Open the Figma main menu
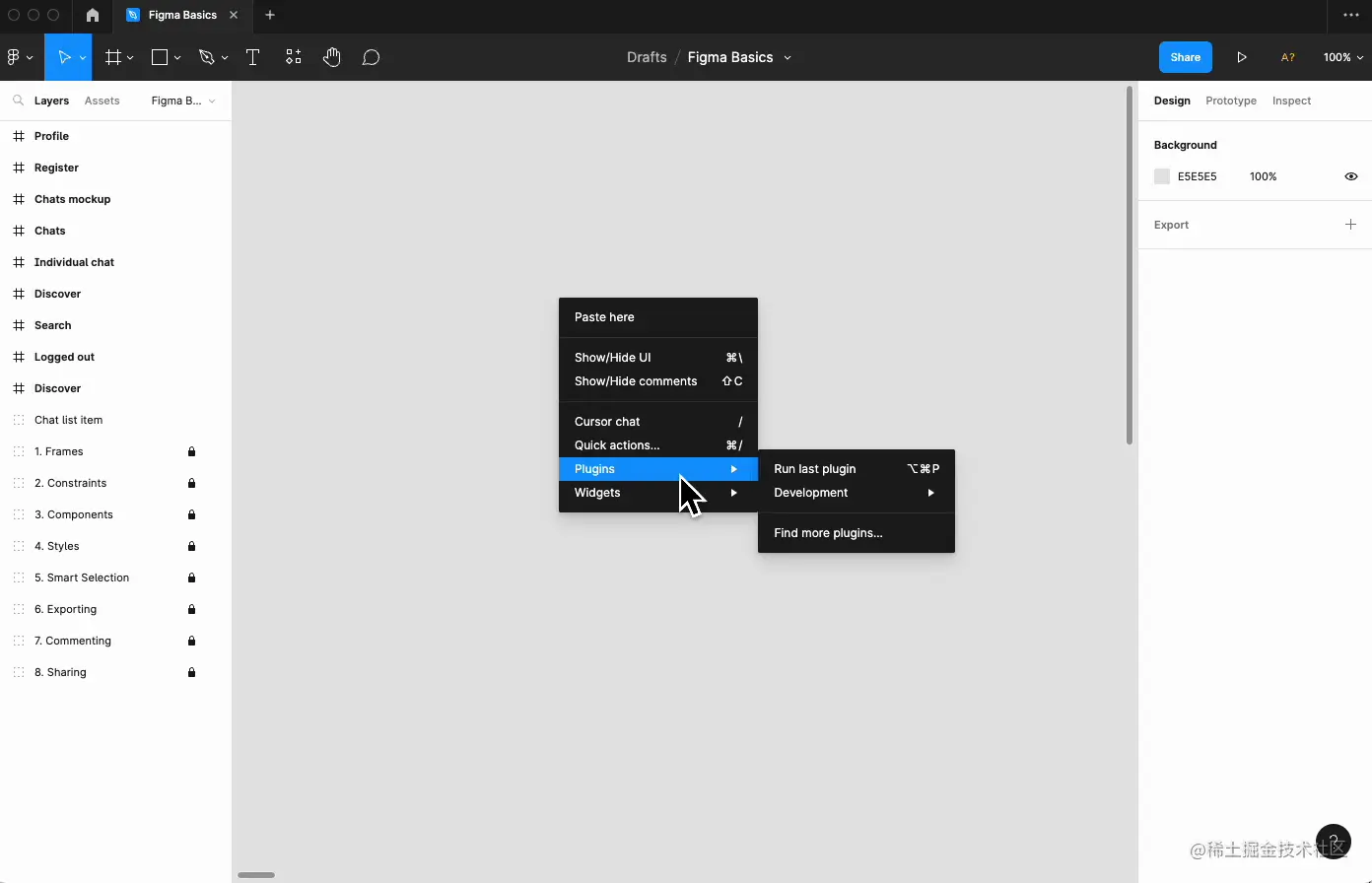Viewport: 1372px width, 883px height. tap(16, 56)
